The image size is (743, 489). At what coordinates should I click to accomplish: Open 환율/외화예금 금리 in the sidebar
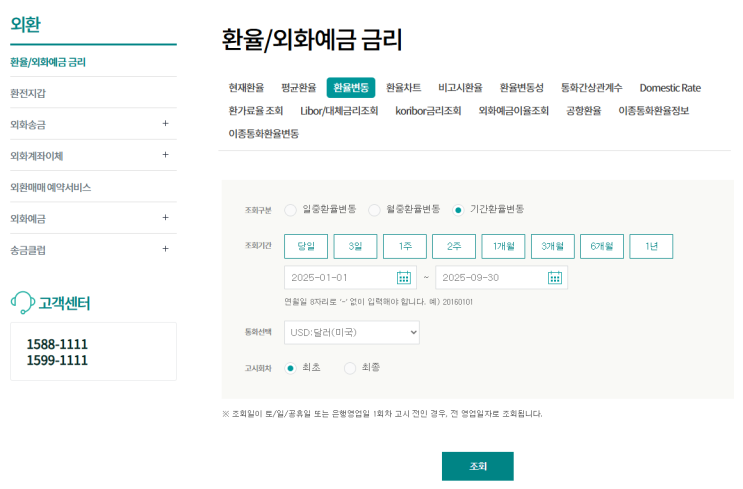click(48, 62)
